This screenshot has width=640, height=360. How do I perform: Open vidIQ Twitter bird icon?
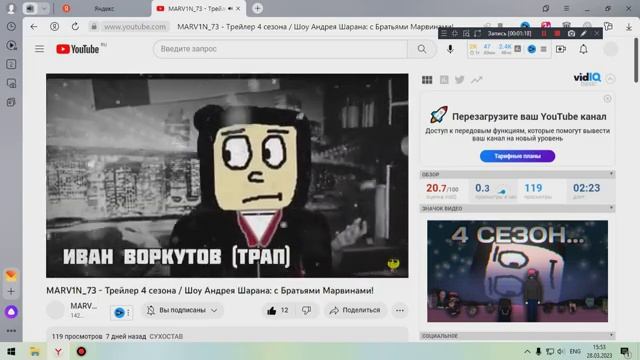point(460,80)
